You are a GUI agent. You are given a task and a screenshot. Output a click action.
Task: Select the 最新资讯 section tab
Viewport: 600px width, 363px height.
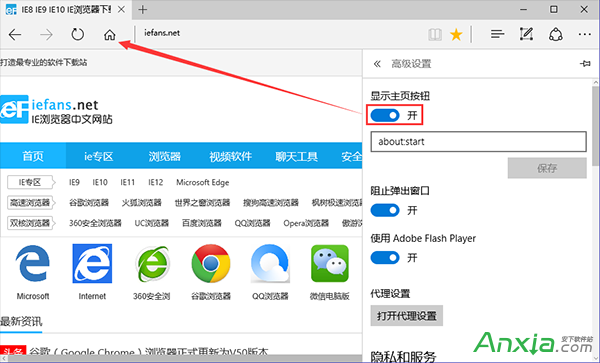pos(21,321)
